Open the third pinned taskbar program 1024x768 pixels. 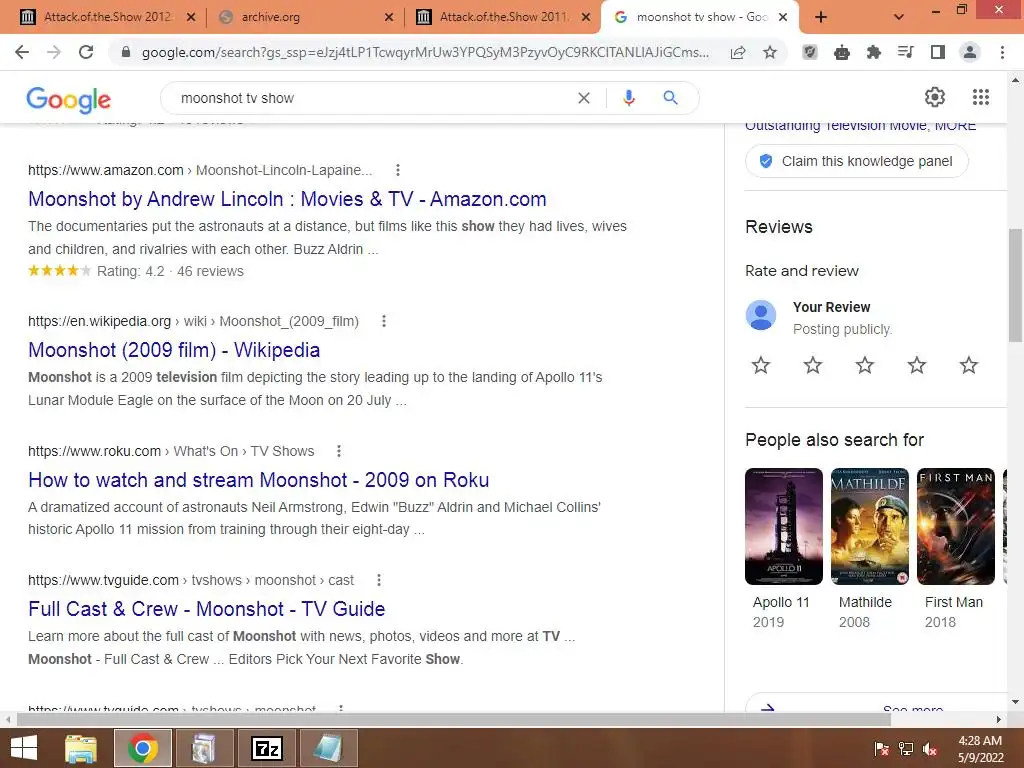point(204,748)
